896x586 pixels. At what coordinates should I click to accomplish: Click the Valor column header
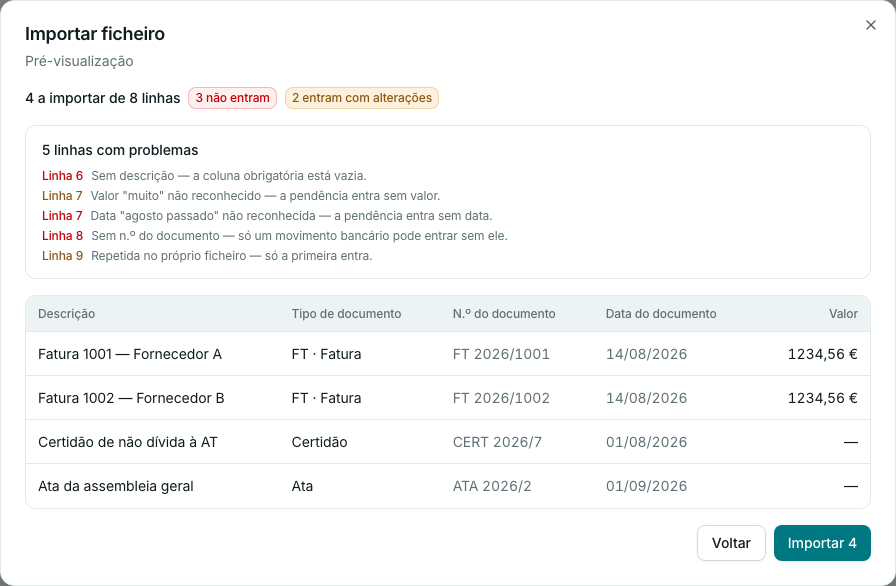(x=843, y=314)
